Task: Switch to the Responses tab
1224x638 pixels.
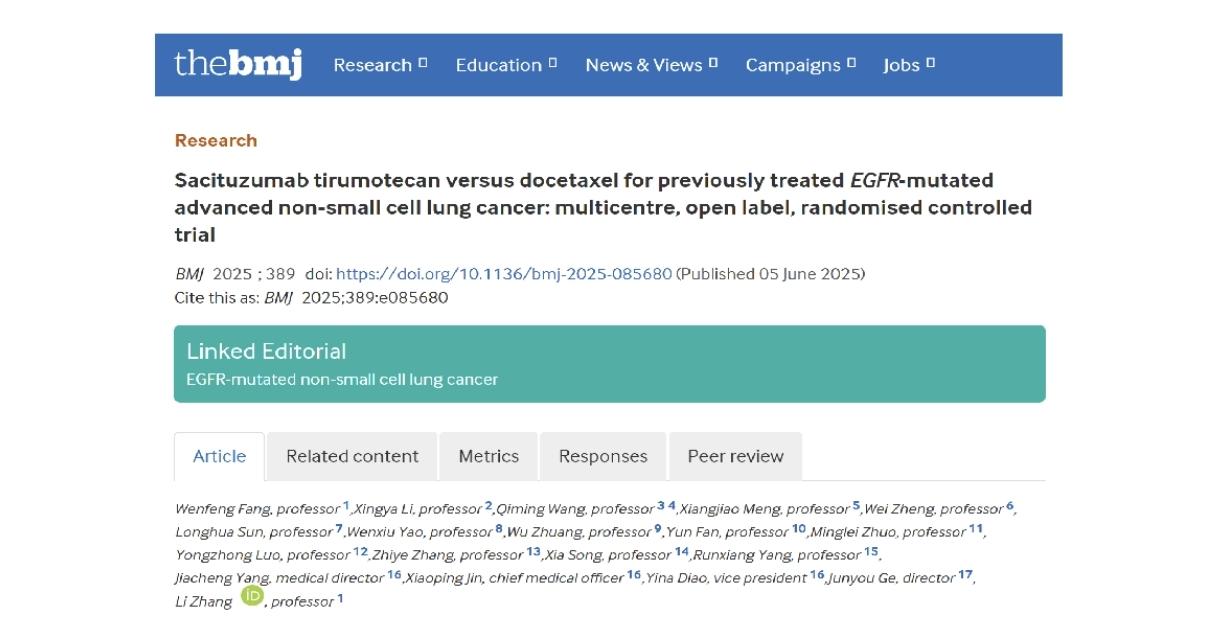Action: pyautogui.click(x=603, y=457)
